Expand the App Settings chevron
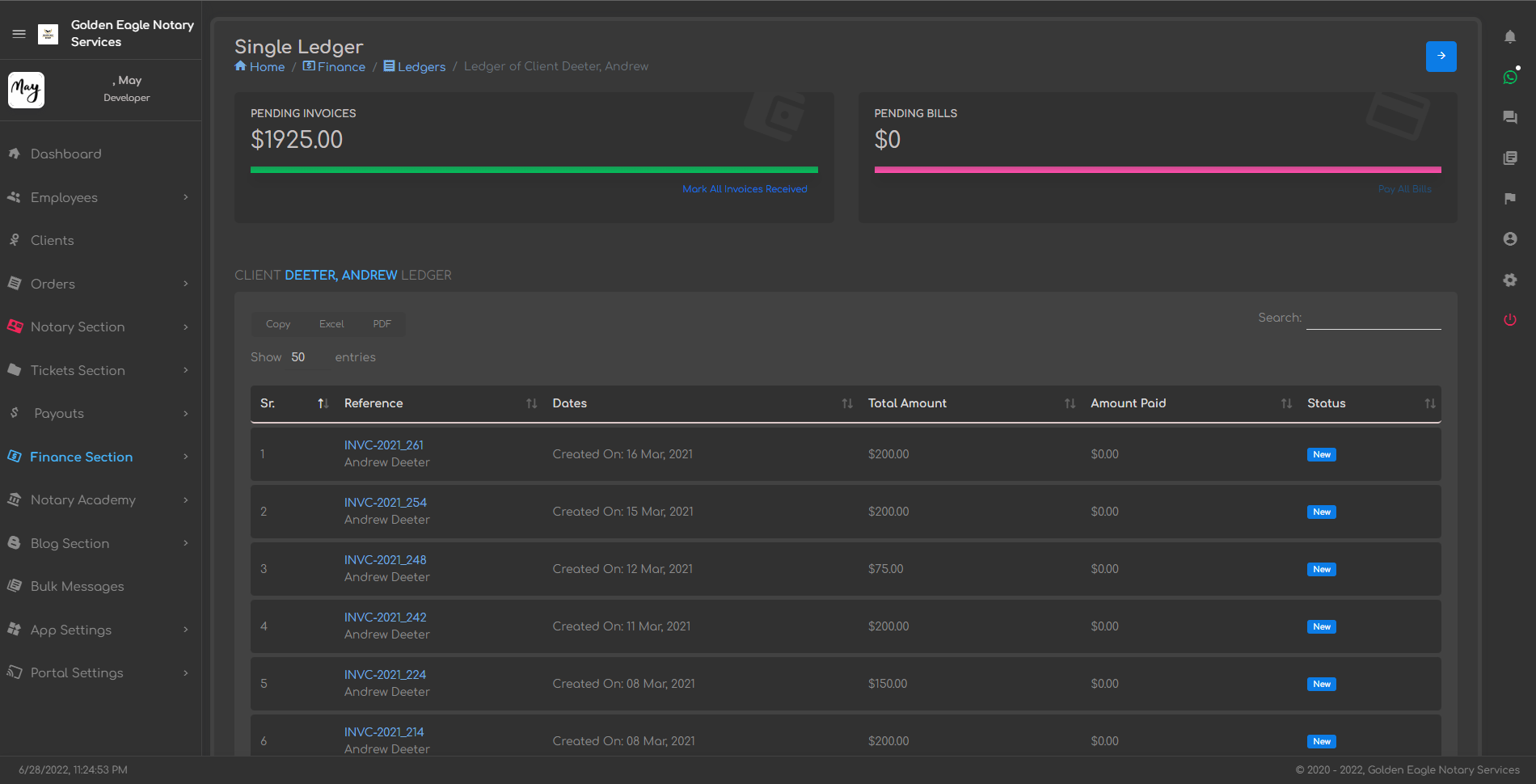1536x784 pixels. 186,630
